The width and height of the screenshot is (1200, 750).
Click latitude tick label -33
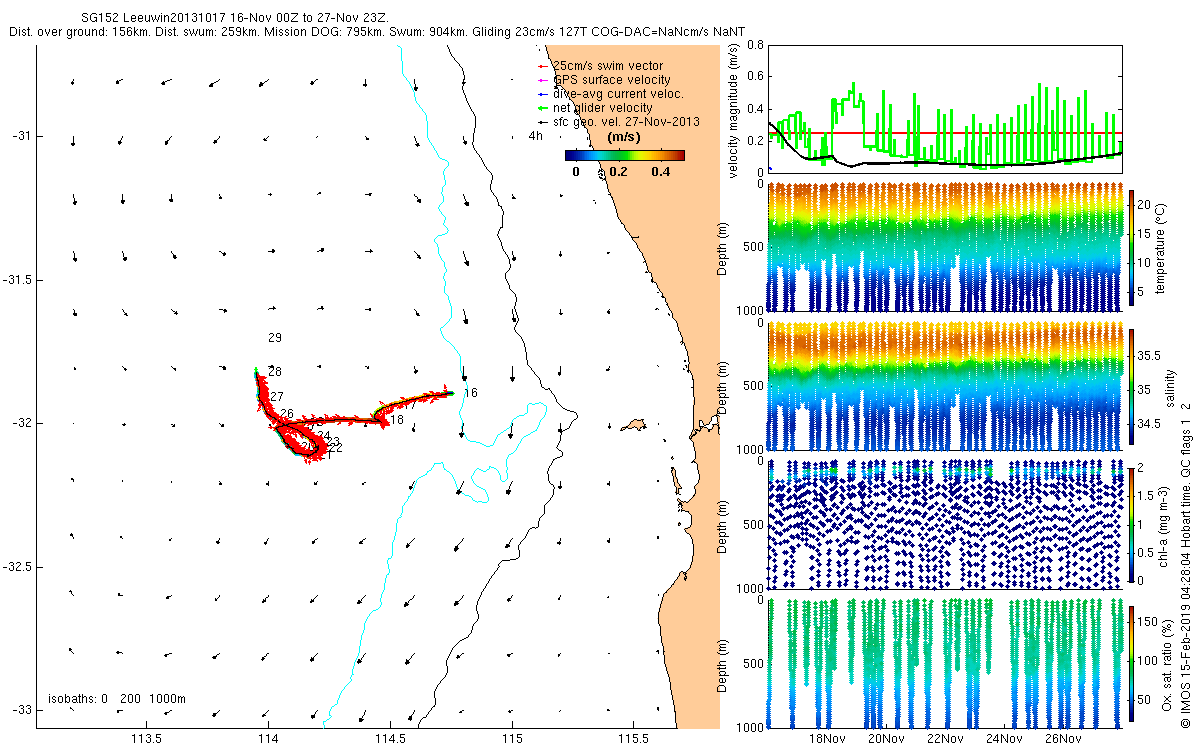tap(22, 710)
